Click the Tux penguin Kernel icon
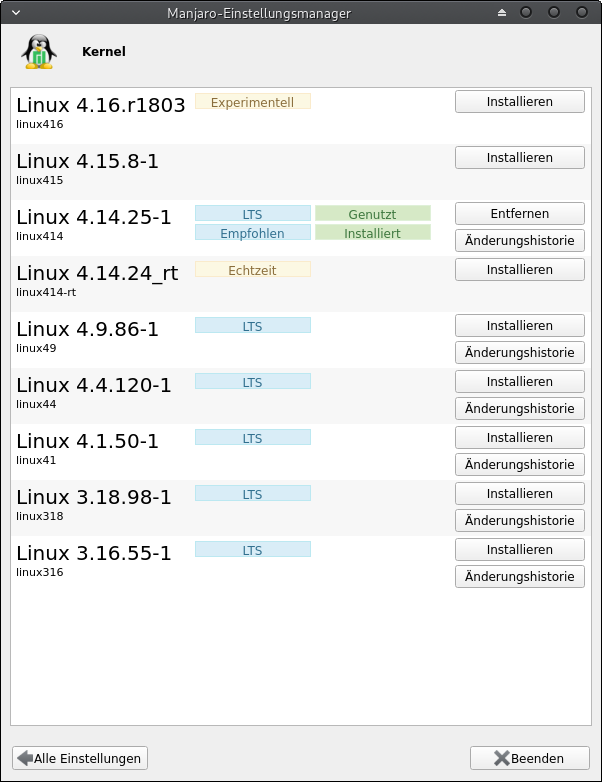Viewport: 602px width, 782px height. click(38, 52)
